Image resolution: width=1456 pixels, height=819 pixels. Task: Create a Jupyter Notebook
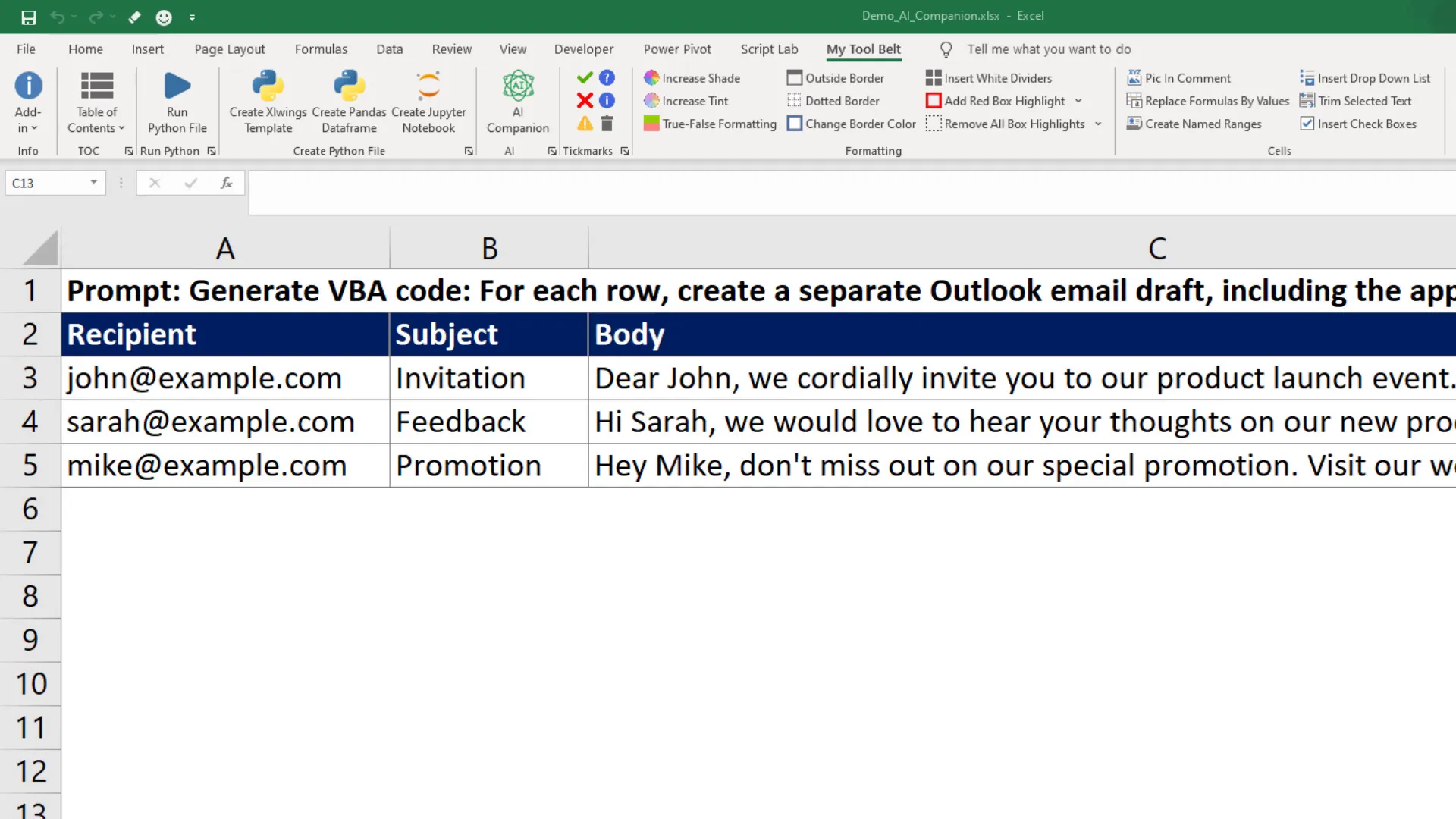coord(428,102)
